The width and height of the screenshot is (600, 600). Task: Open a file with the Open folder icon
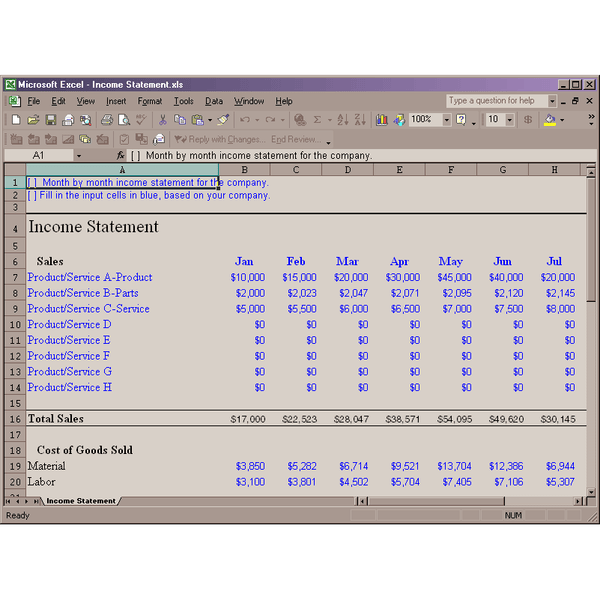pos(33,120)
